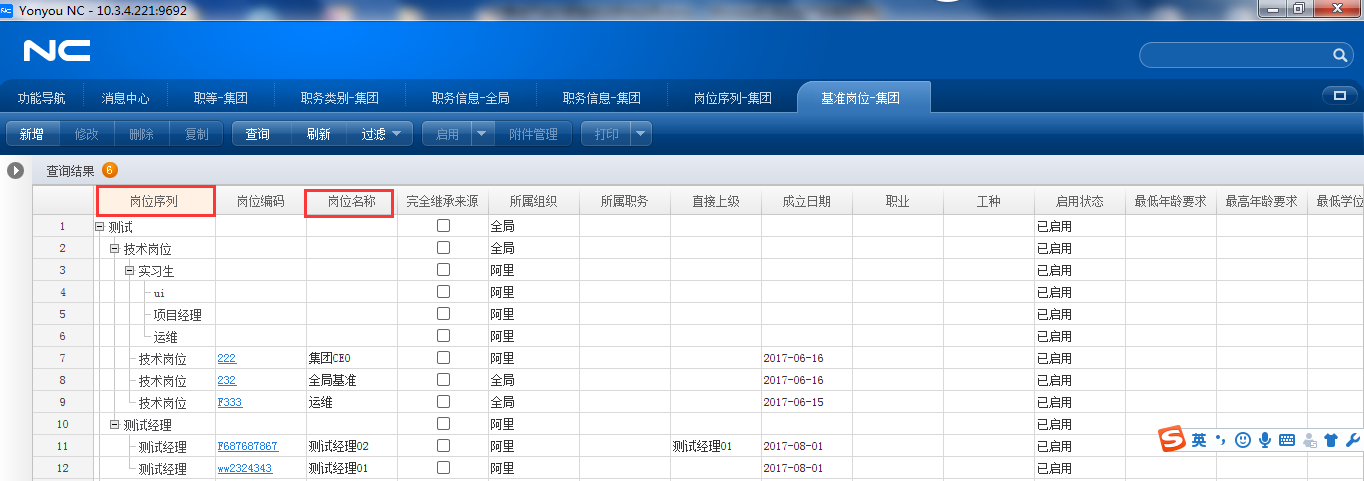The image size is (1364, 481).
Task: Check 完全继承来源 box in ui row
Action: pyautogui.click(x=443, y=292)
